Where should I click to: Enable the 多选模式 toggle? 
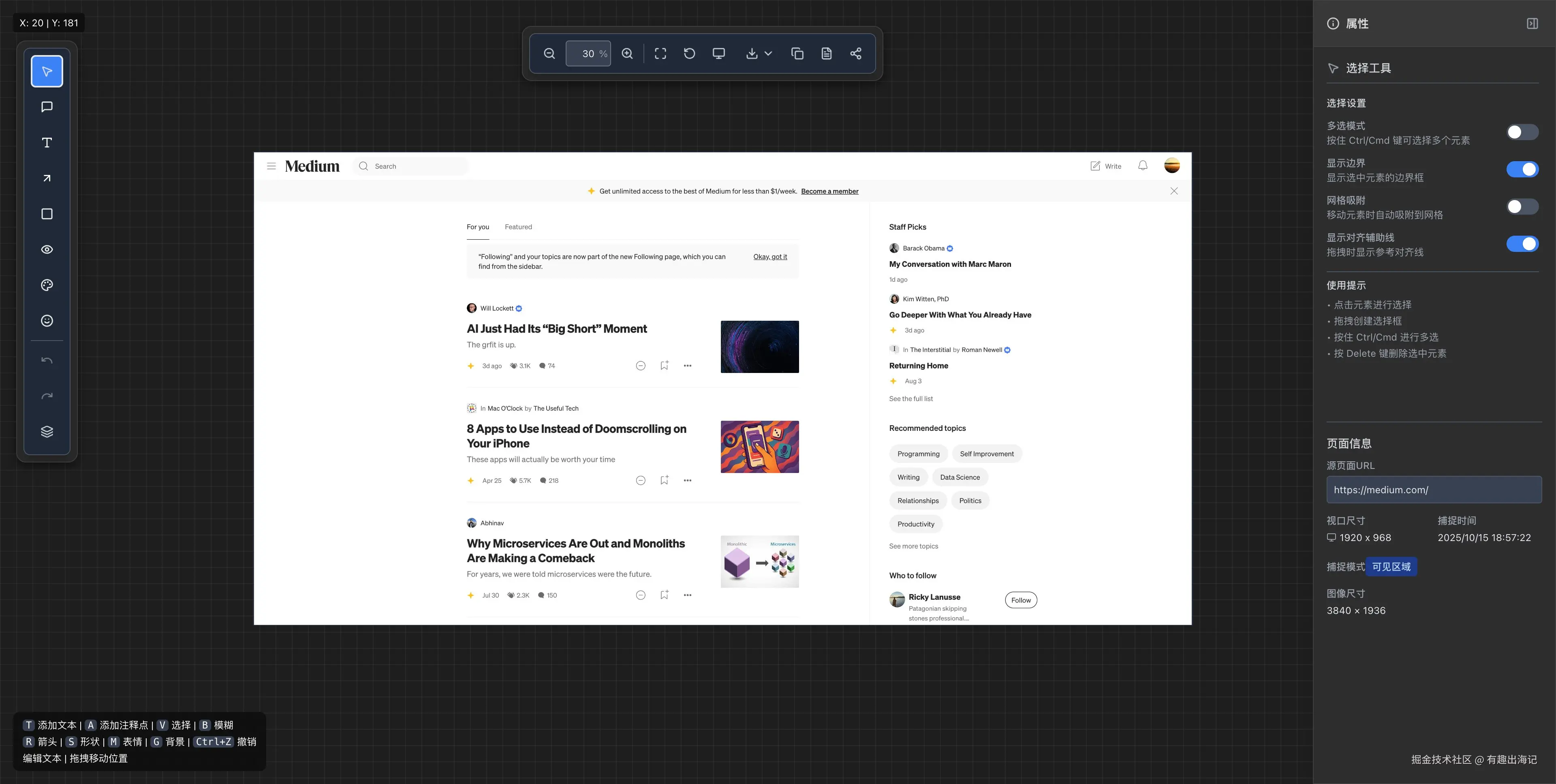point(1522,132)
